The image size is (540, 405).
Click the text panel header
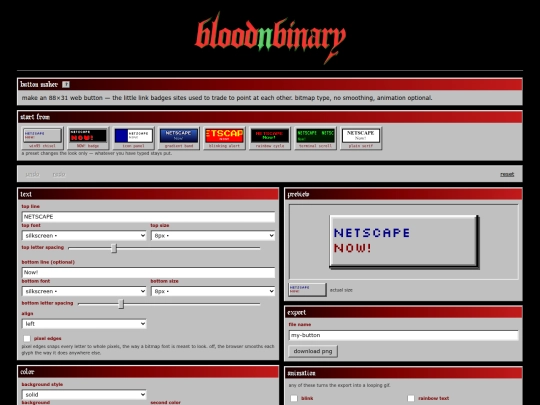point(148,194)
